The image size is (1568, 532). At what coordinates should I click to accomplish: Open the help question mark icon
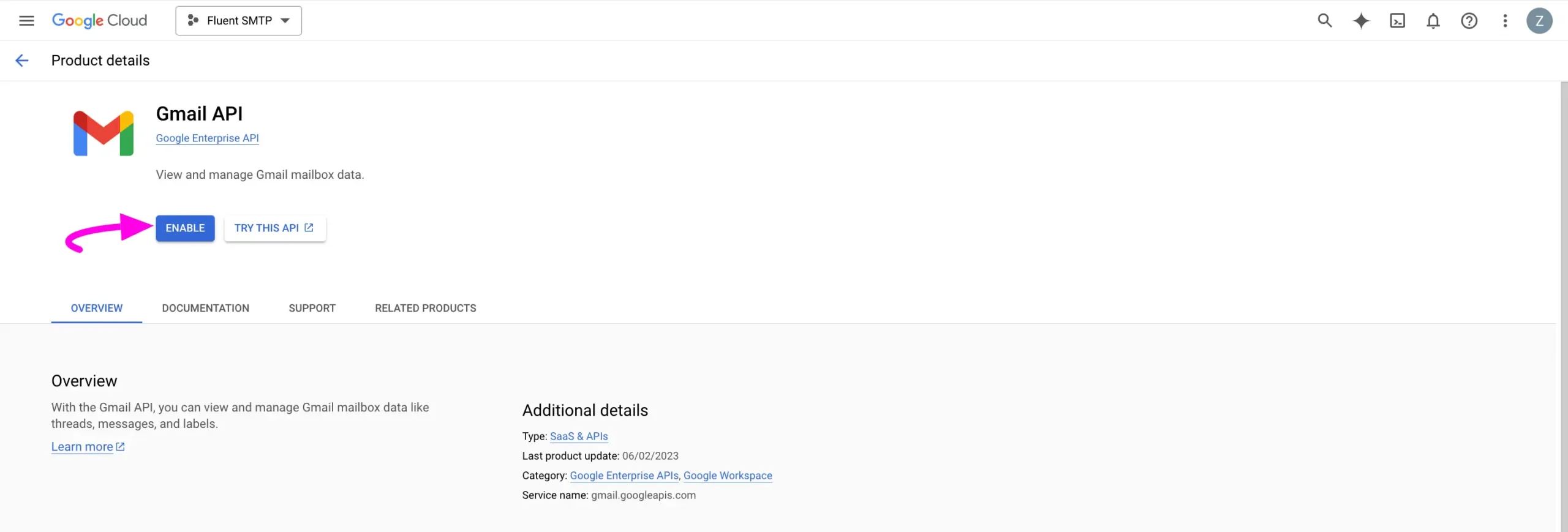coord(1469,20)
